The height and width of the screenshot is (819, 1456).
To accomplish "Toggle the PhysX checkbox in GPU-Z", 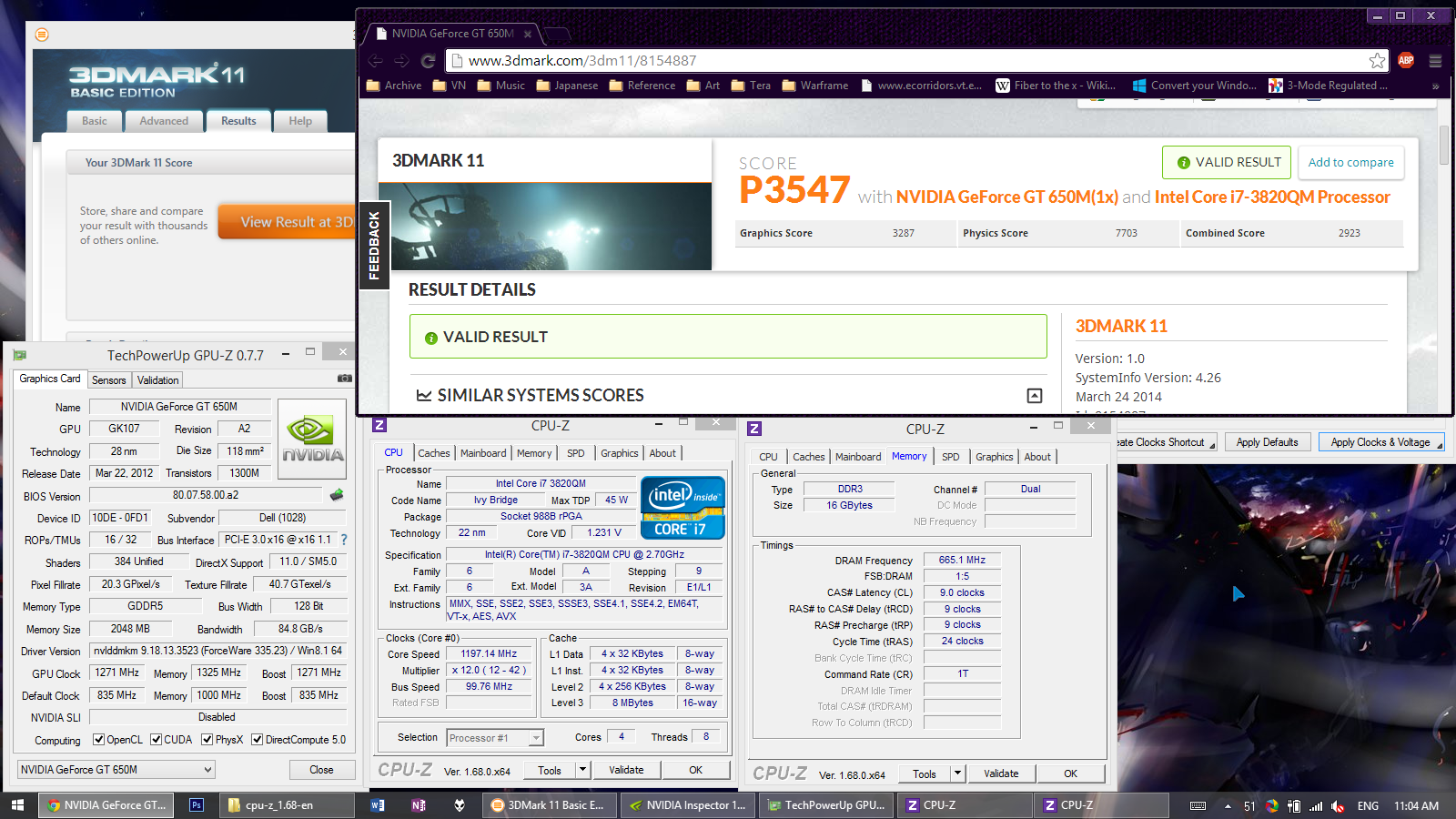I will click(207, 740).
